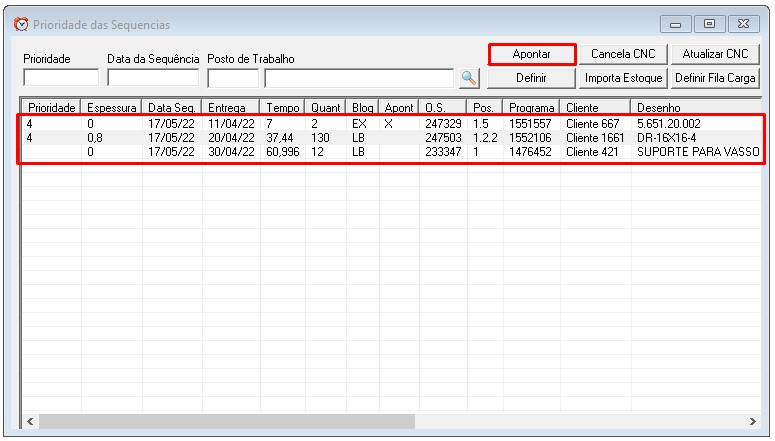
Task: Click the SUPORTE PARA VASSO cell
Action: (x=698, y=152)
